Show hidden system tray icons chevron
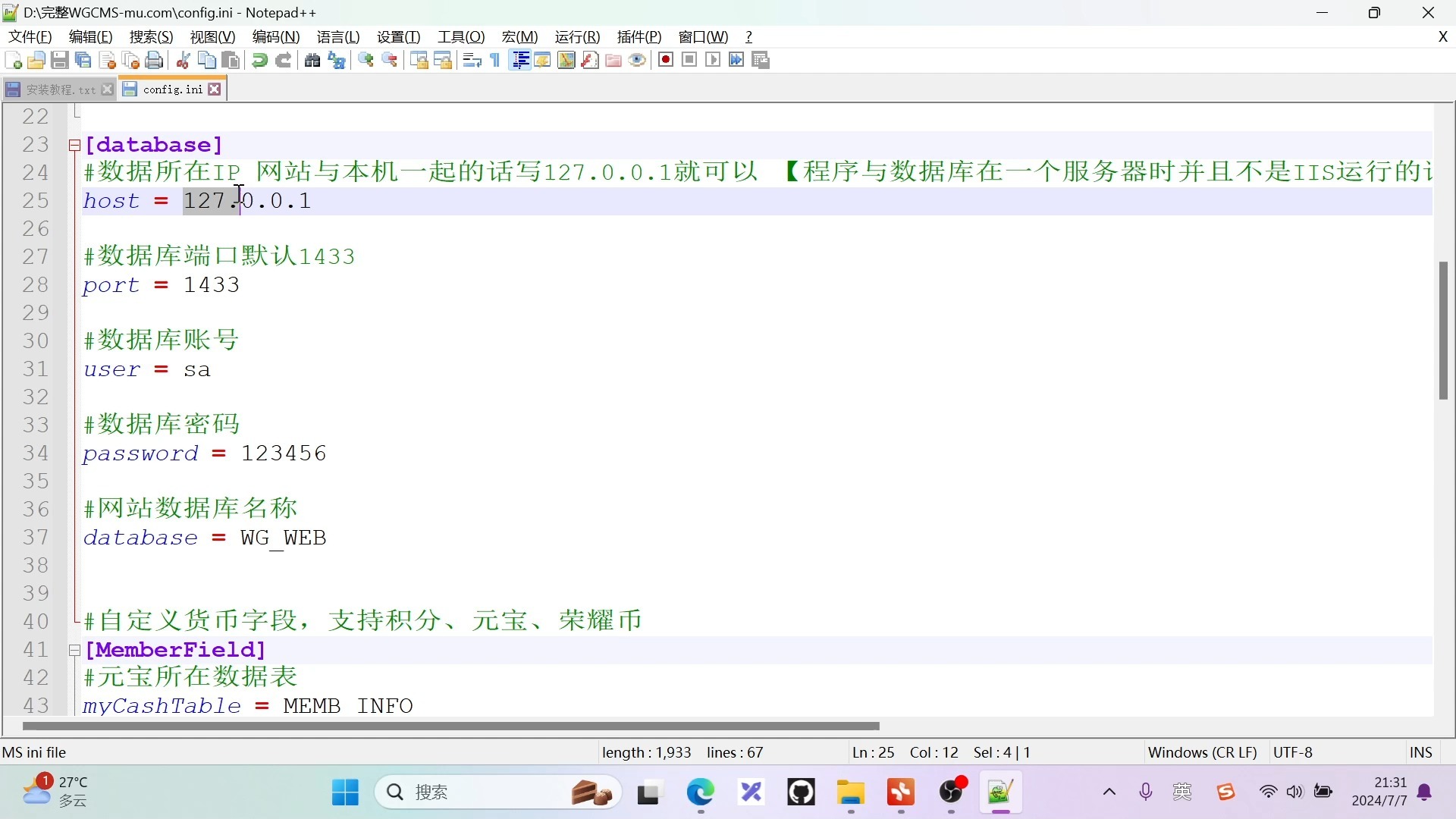 tap(1109, 792)
